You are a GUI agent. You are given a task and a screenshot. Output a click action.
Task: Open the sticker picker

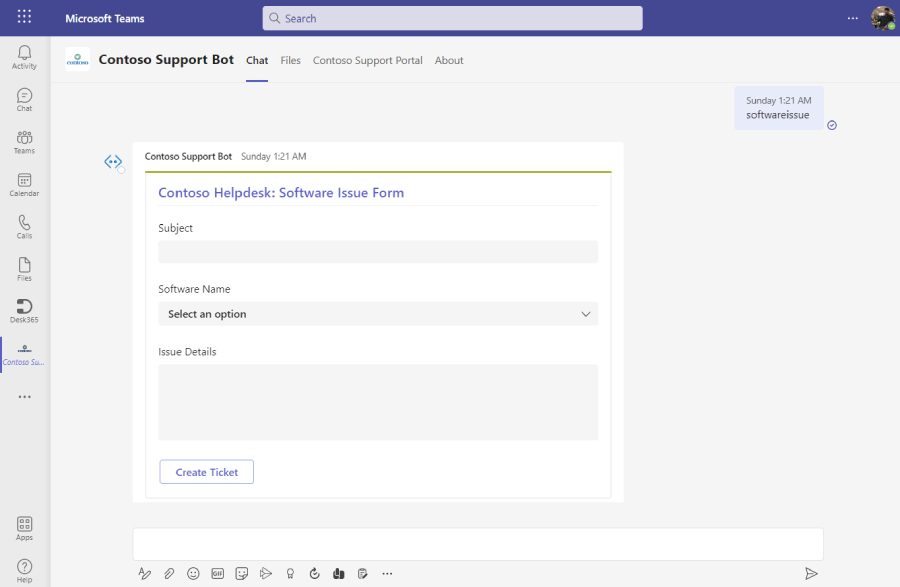pos(242,573)
